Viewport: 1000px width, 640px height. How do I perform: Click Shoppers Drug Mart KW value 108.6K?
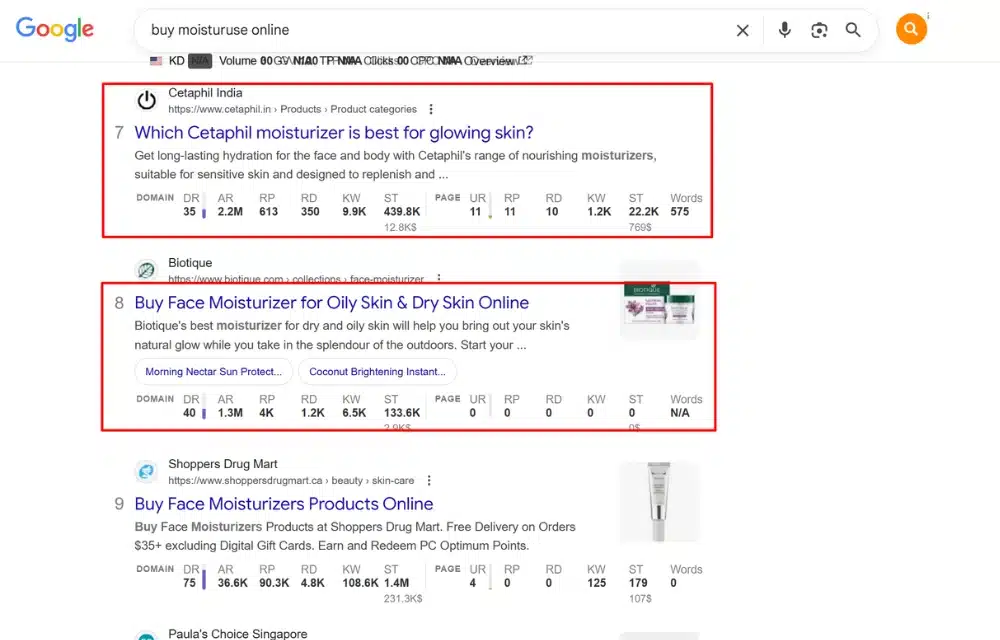pyautogui.click(x=360, y=583)
